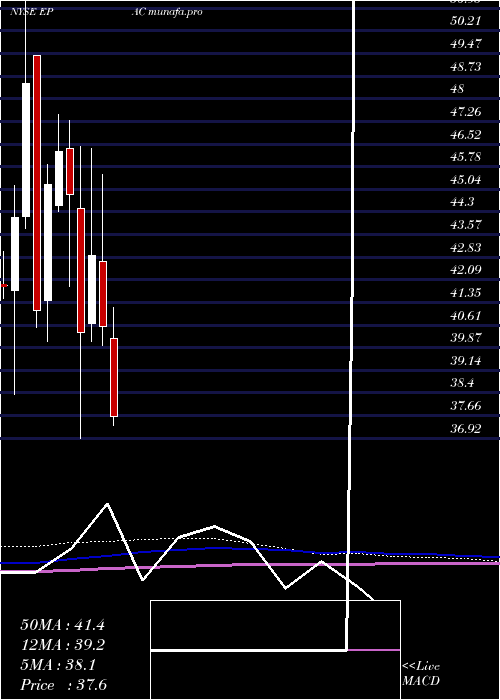Click the 42.09 price axis label
The height and width of the screenshot is (700, 500).
coord(466,270)
